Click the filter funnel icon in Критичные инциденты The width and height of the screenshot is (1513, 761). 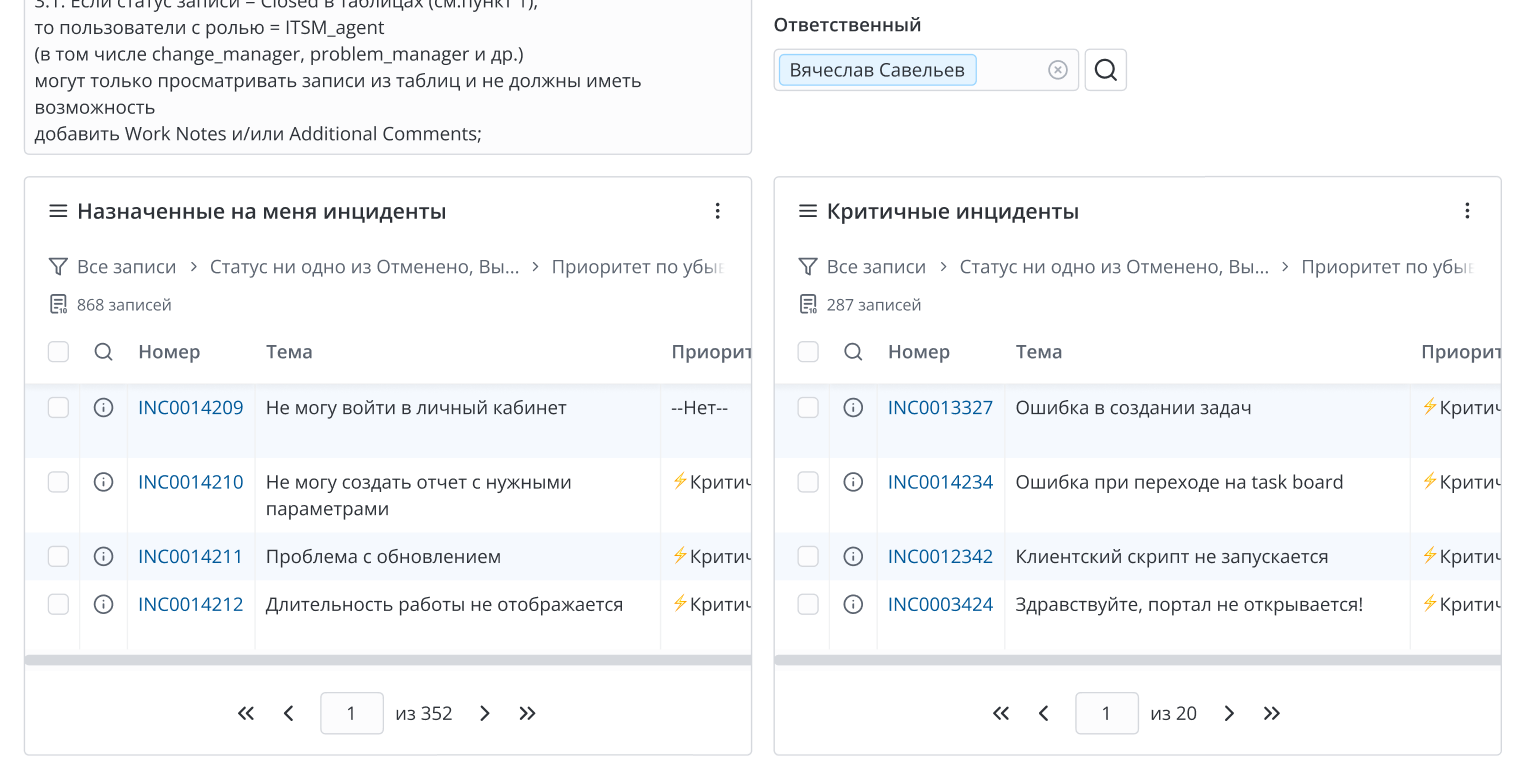click(x=807, y=266)
